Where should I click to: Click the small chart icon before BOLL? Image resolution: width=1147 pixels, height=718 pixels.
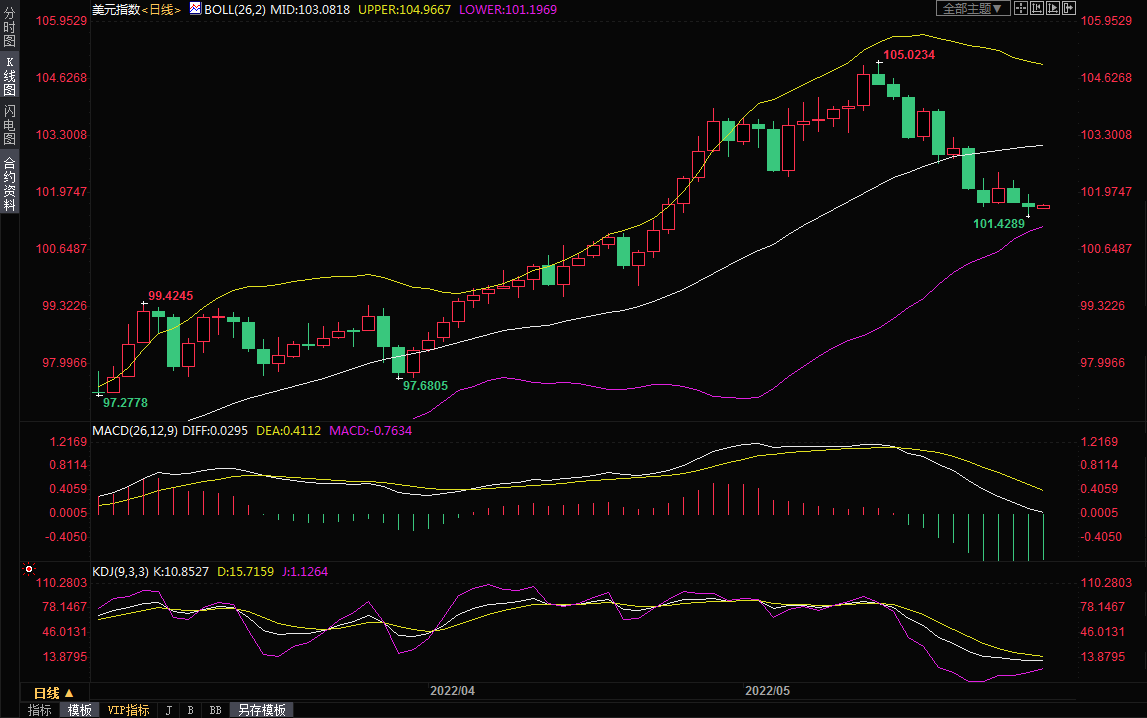[195, 8]
